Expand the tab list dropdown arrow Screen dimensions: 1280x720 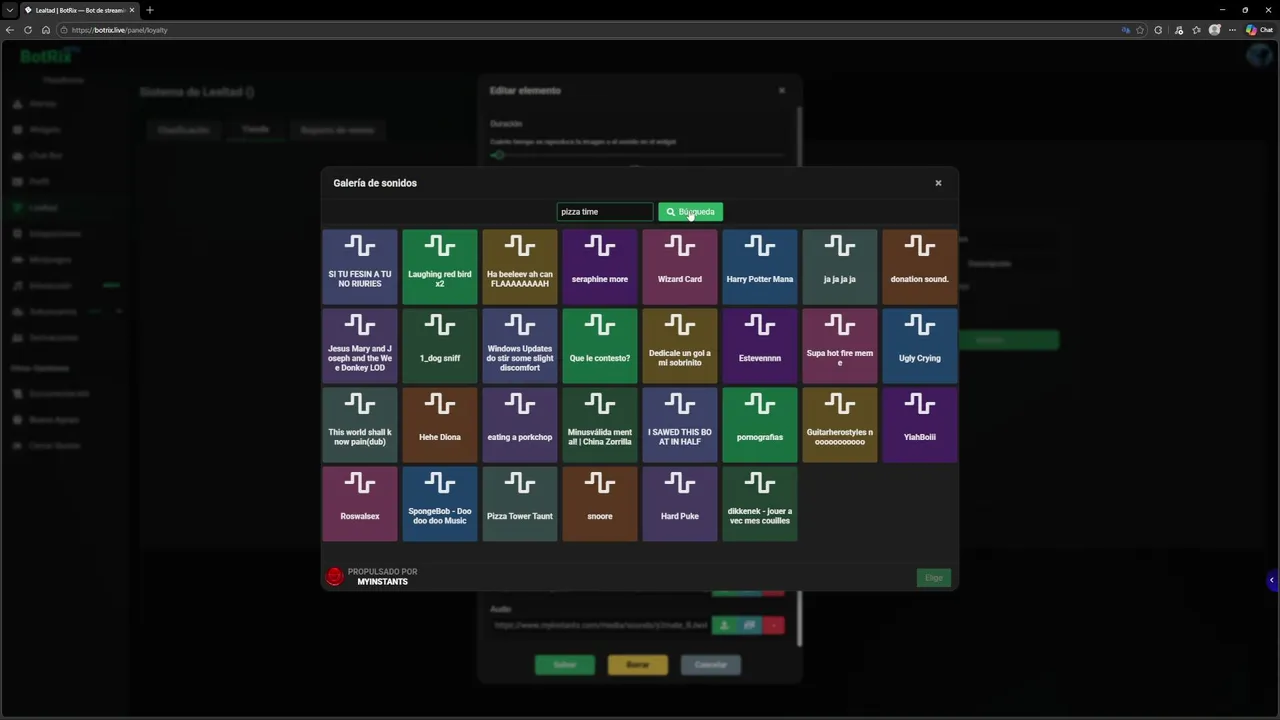pos(8,10)
